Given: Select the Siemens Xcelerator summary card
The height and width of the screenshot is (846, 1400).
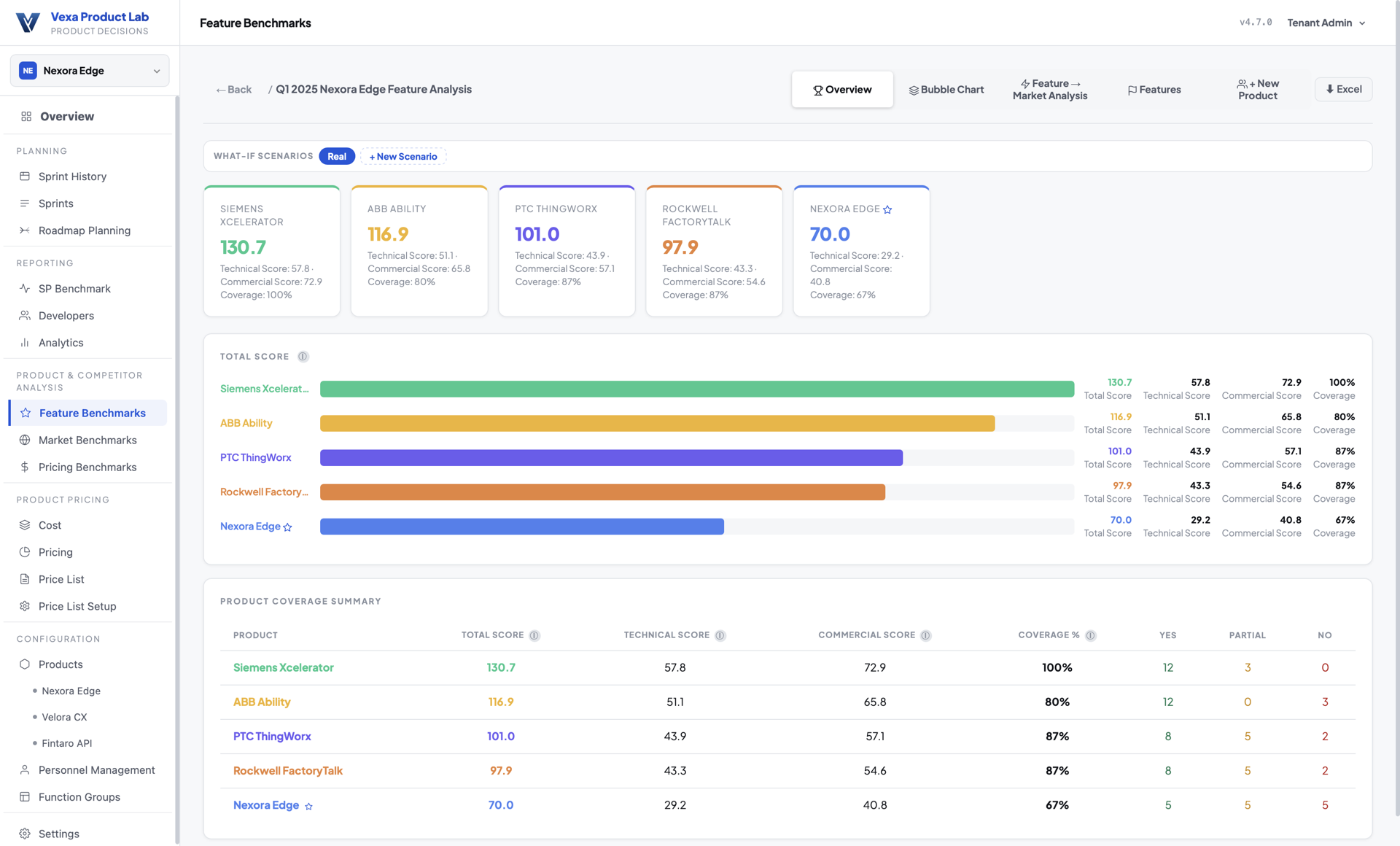Looking at the screenshot, I should coord(272,251).
